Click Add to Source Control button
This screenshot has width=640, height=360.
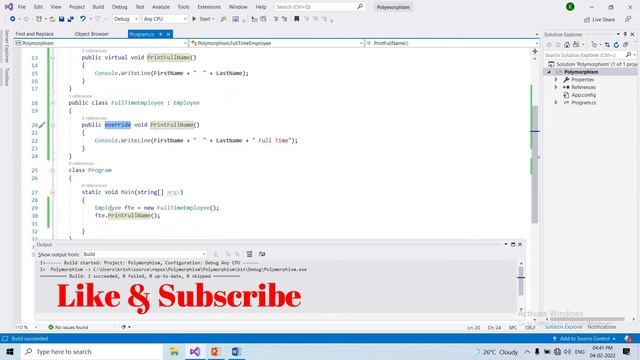click(x=584, y=339)
